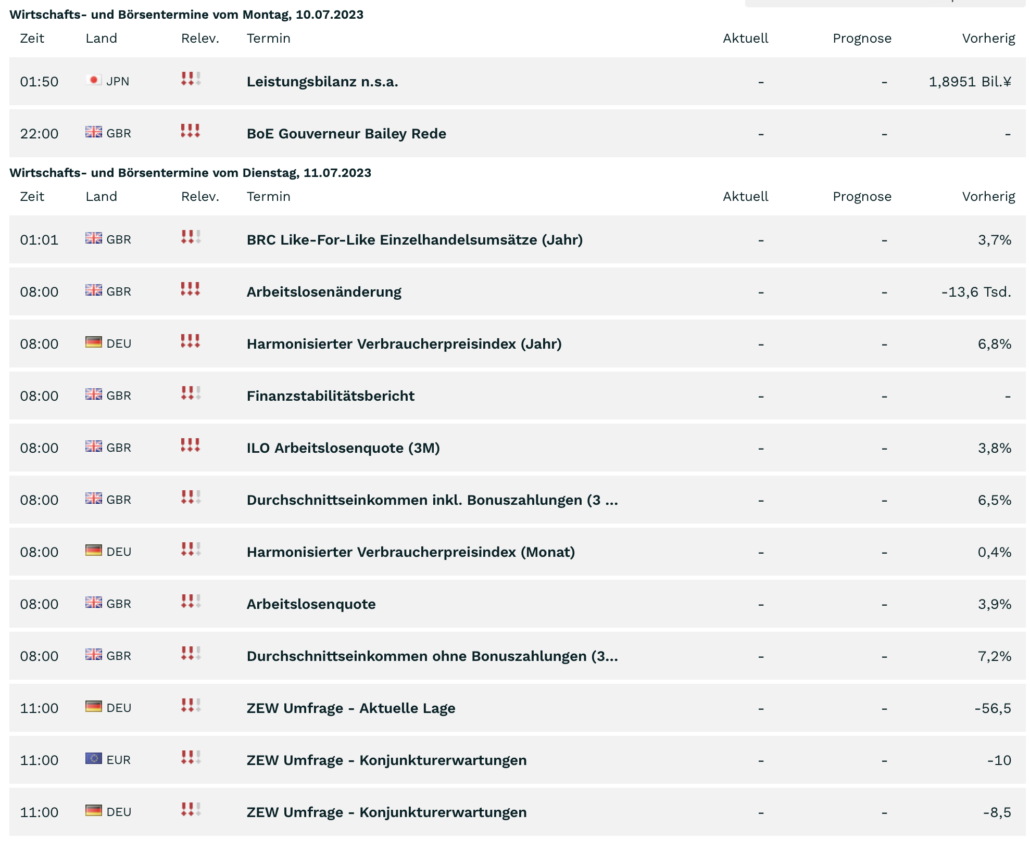Click Aktuell column header in the Tuesday table

click(x=745, y=196)
